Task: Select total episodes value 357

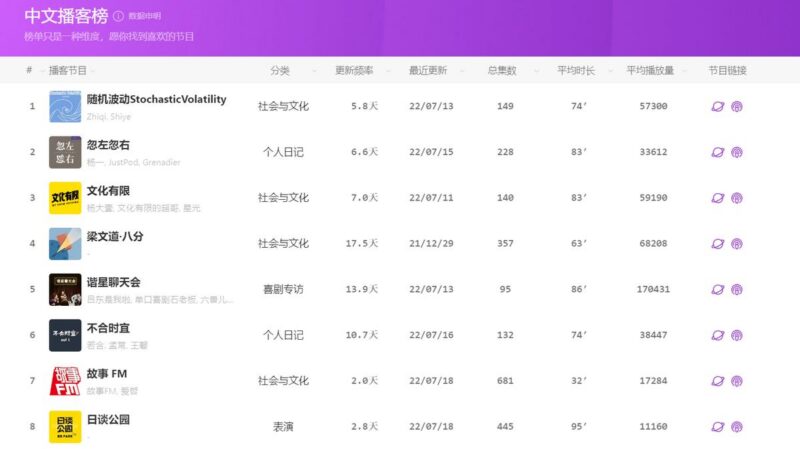Action: tap(505, 243)
